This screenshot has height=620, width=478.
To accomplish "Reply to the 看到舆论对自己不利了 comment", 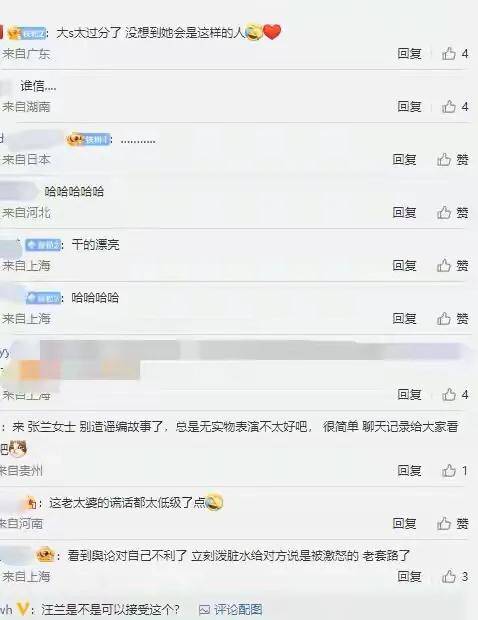I will (409, 577).
